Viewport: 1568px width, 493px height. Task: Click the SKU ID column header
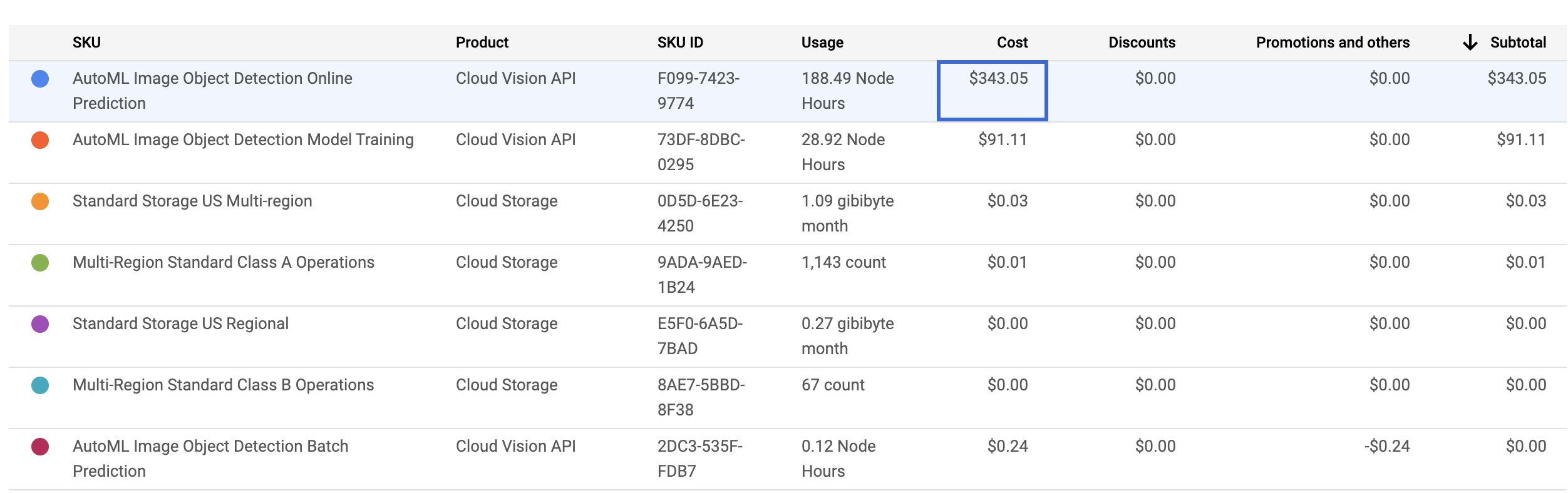pos(680,43)
